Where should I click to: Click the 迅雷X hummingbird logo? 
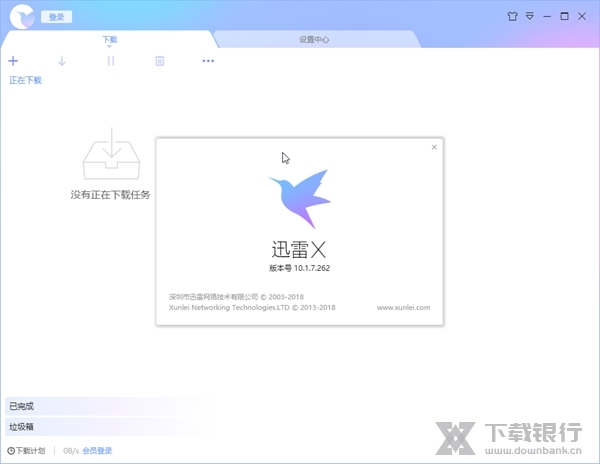(x=300, y=199)
